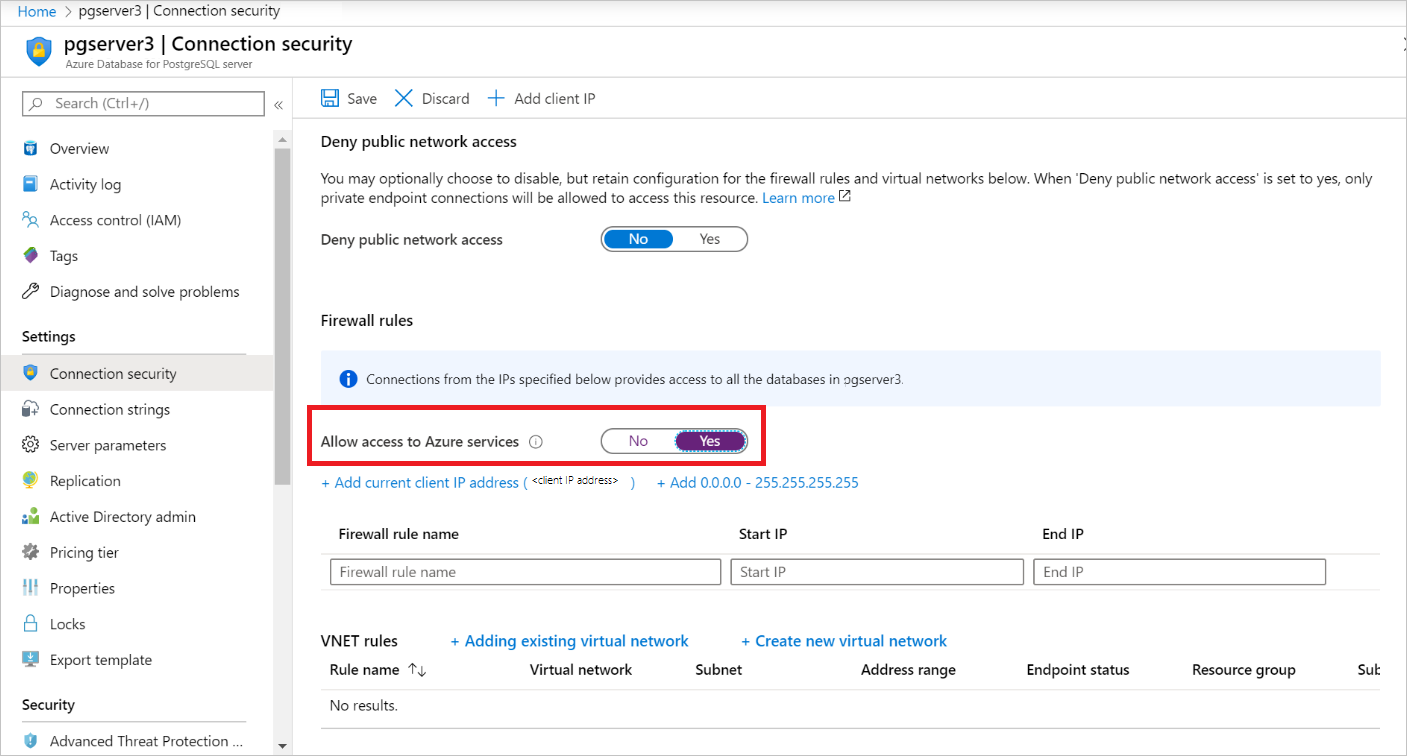Click the End IP input field
Image resolution: width=1407 pixels, height=756 pixels.
click(1179, 572)
